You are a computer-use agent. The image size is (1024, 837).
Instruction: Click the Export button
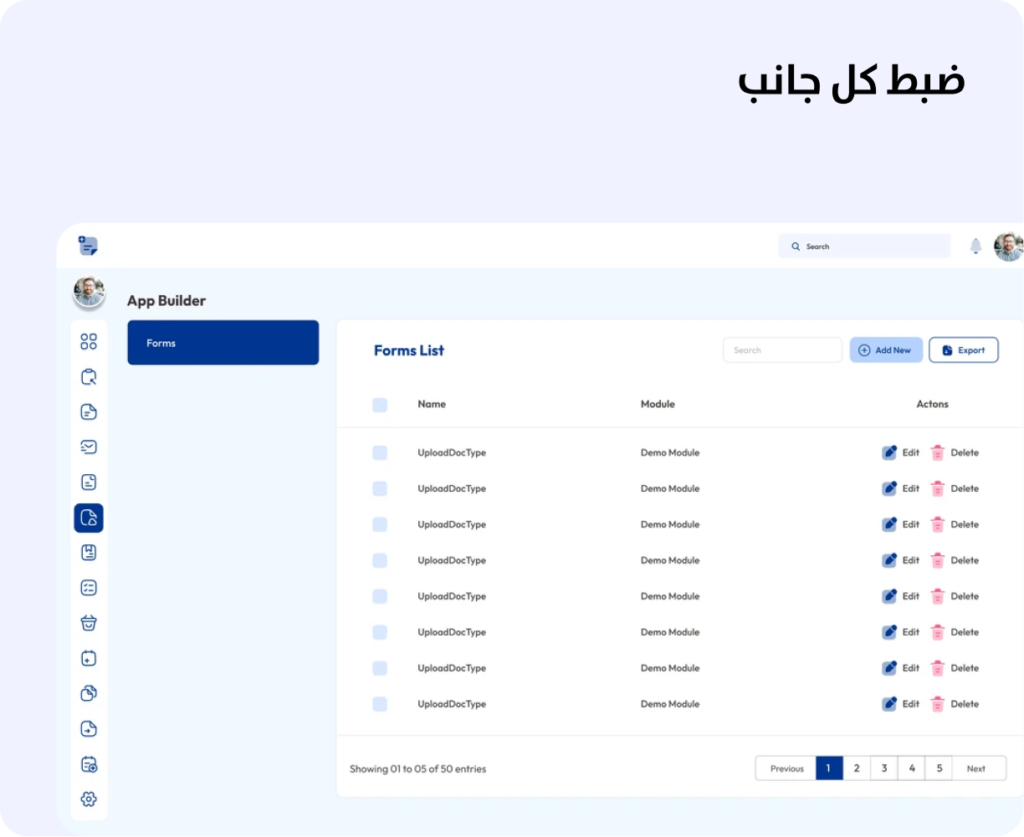pyautogui.click(x=963, y=350)
